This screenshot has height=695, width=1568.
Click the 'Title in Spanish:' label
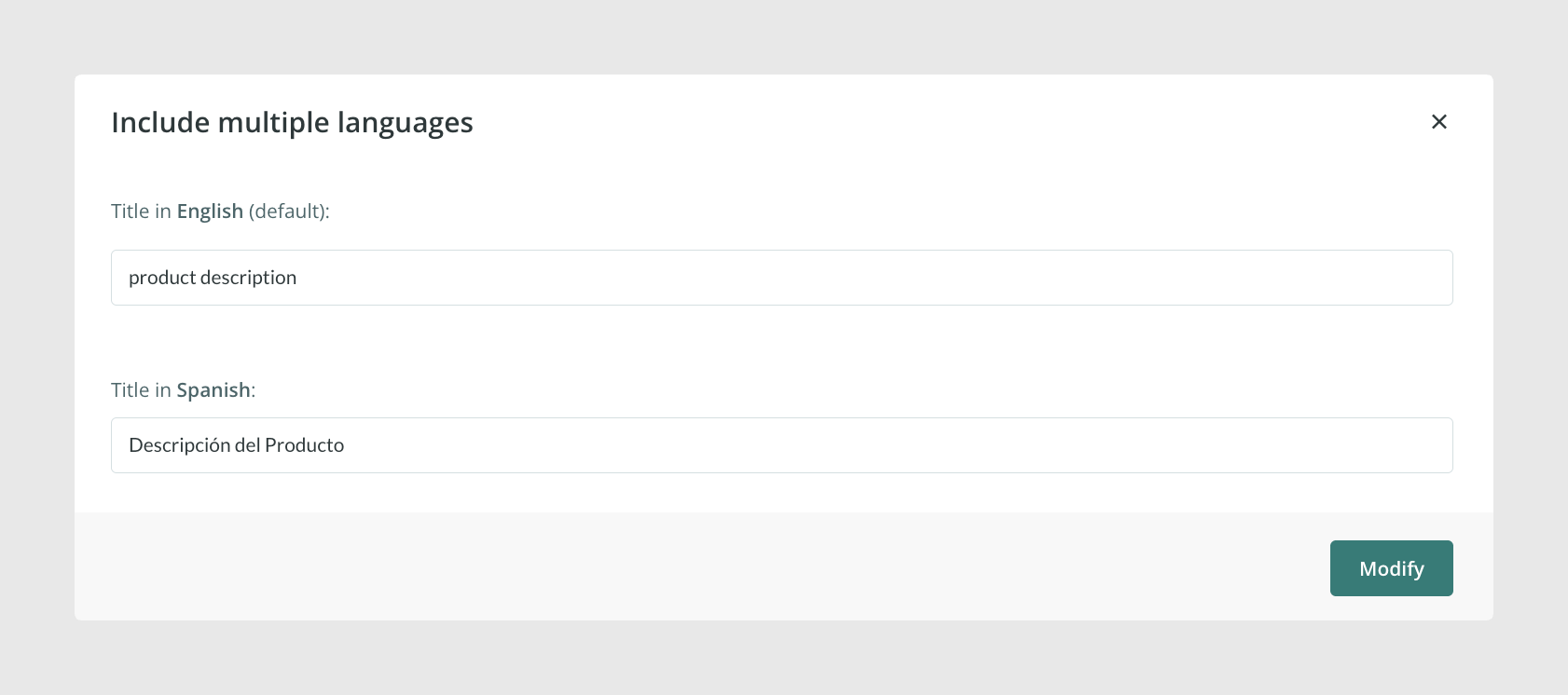point(183,390)
